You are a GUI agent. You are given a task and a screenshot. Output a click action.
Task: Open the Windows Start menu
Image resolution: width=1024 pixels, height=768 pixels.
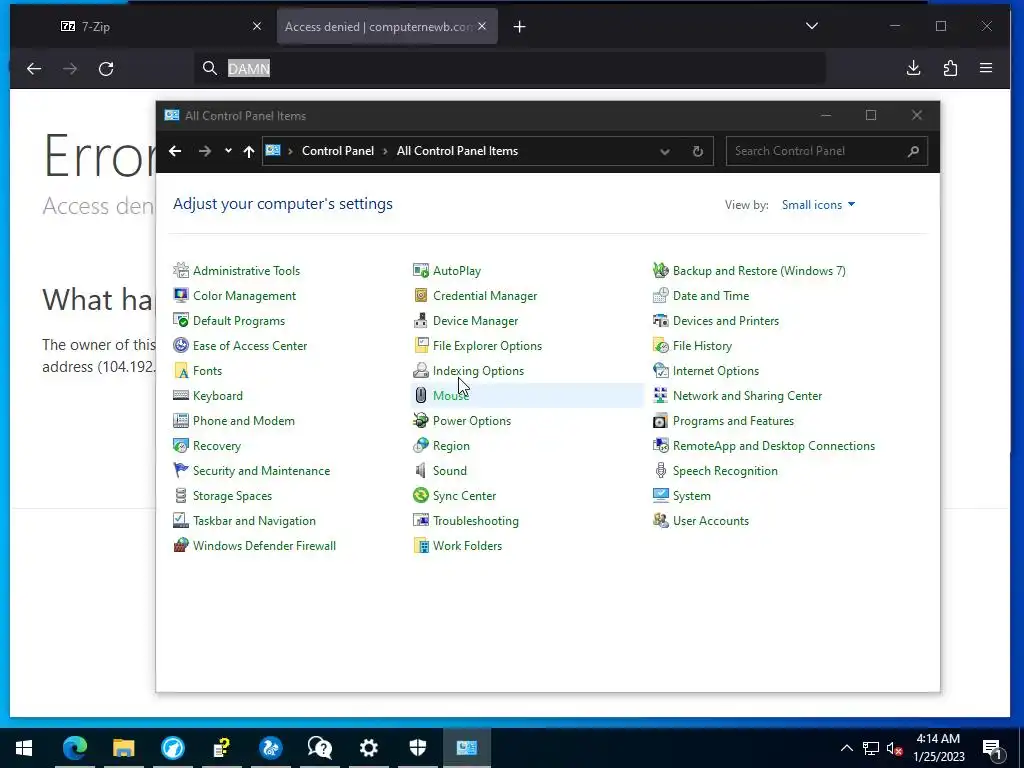24,748
